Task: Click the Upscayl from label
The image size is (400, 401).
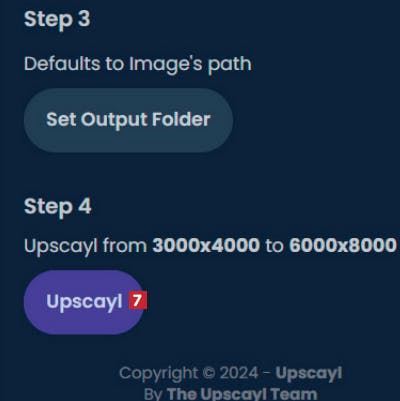Action: [x=85, y=247]
